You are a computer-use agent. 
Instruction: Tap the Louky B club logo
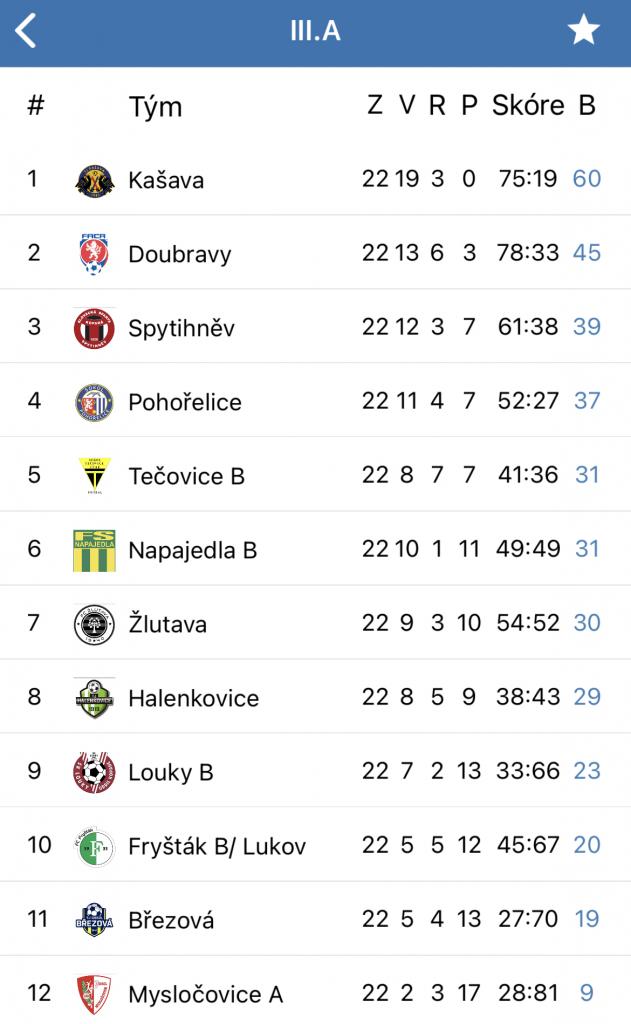tap(94, 772)
